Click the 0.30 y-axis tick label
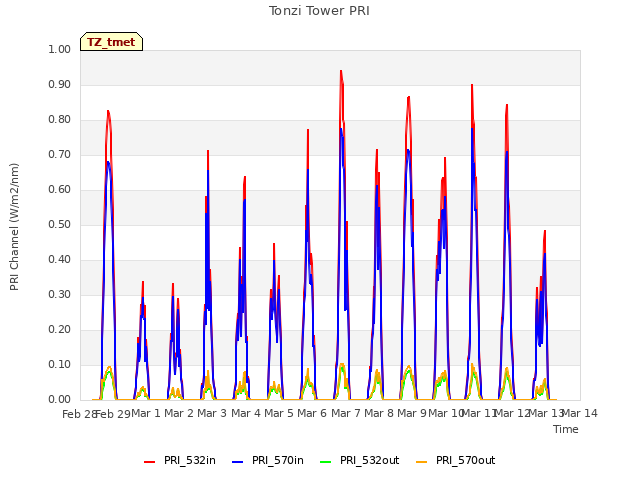 pos(60,294)
